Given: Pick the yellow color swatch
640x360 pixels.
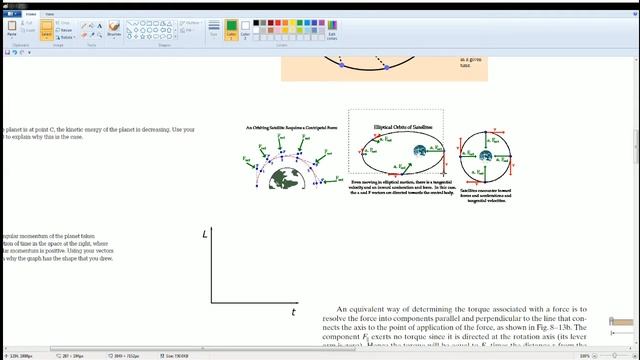Looking at the screenshot, I should [x=292, y=22].
